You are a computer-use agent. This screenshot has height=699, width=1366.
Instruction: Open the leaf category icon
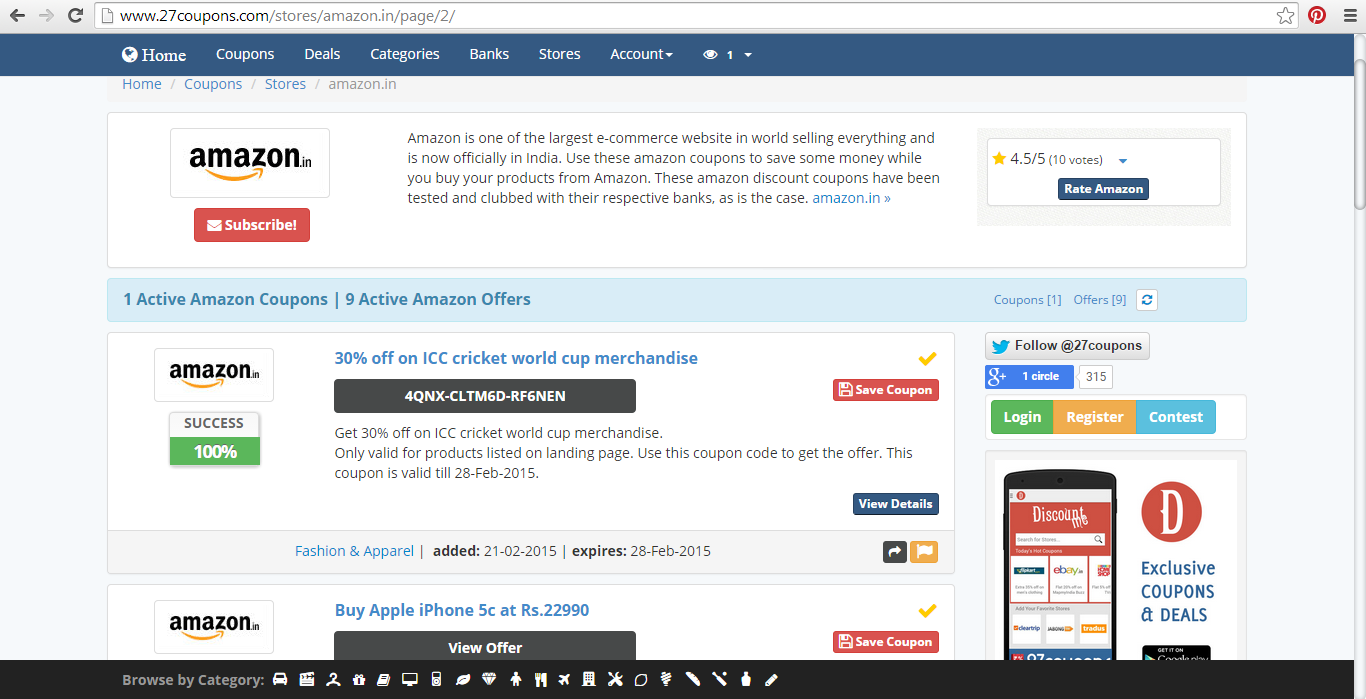point(463,679)
